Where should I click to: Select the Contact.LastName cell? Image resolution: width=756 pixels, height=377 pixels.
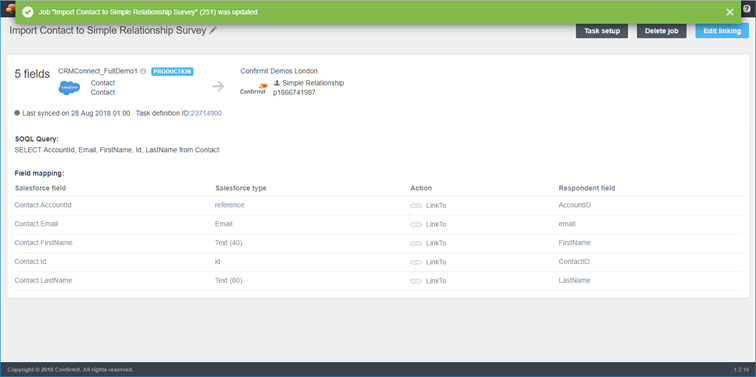click(43, 280)
